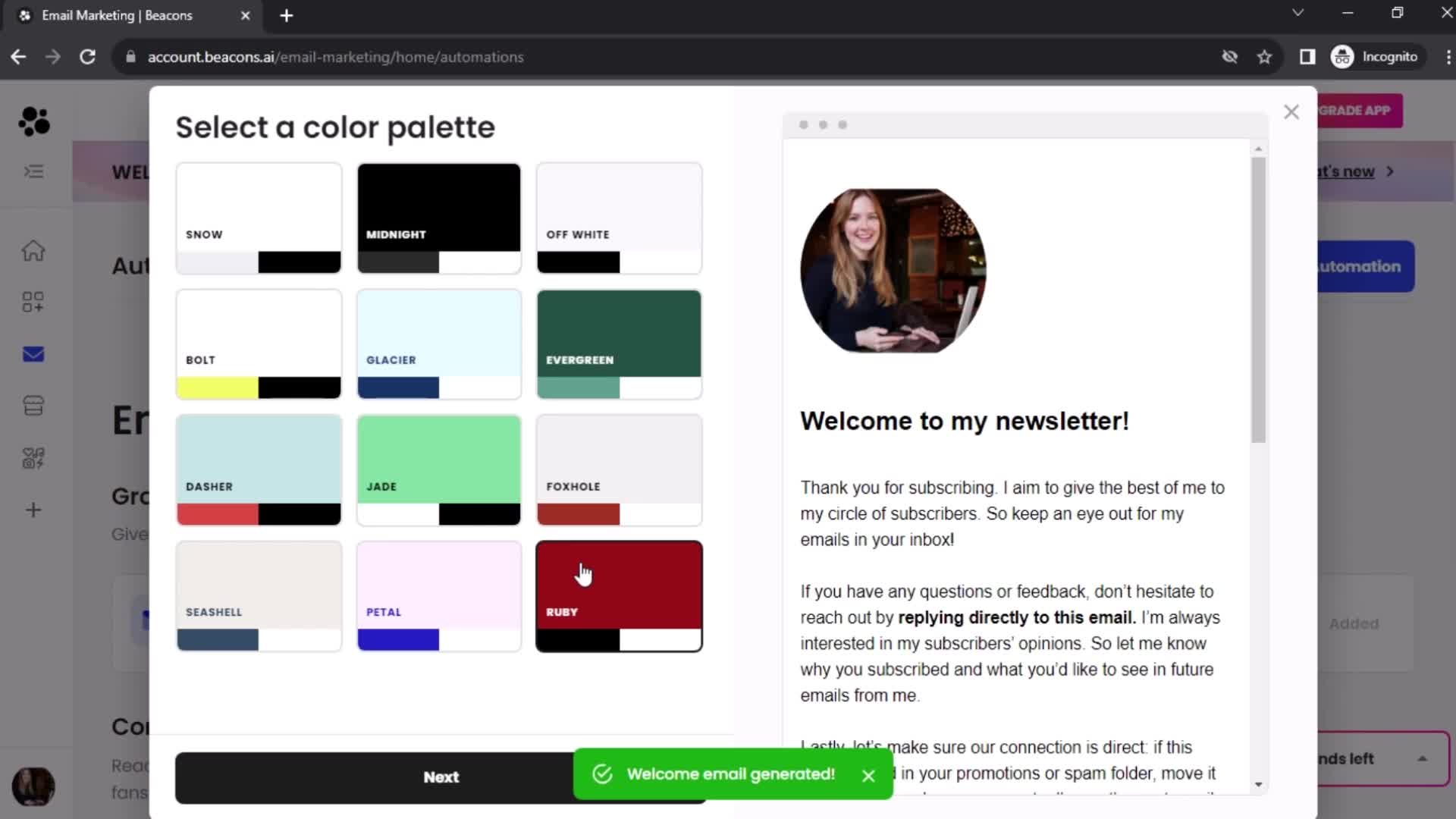Image resolution: width=1456 pixels, height=819 pixels.
Task: Select the EVERGREEN color palette
Action: tap(619, 343)
